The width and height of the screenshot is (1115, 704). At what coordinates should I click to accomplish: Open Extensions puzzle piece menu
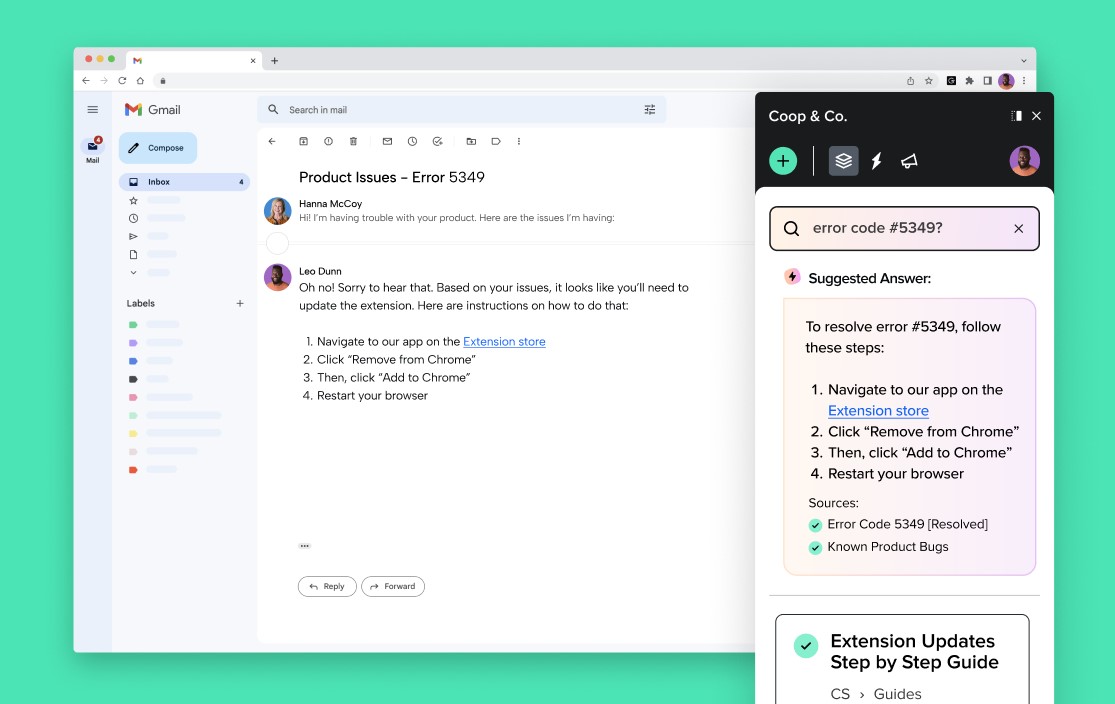(x=969, y=80)
